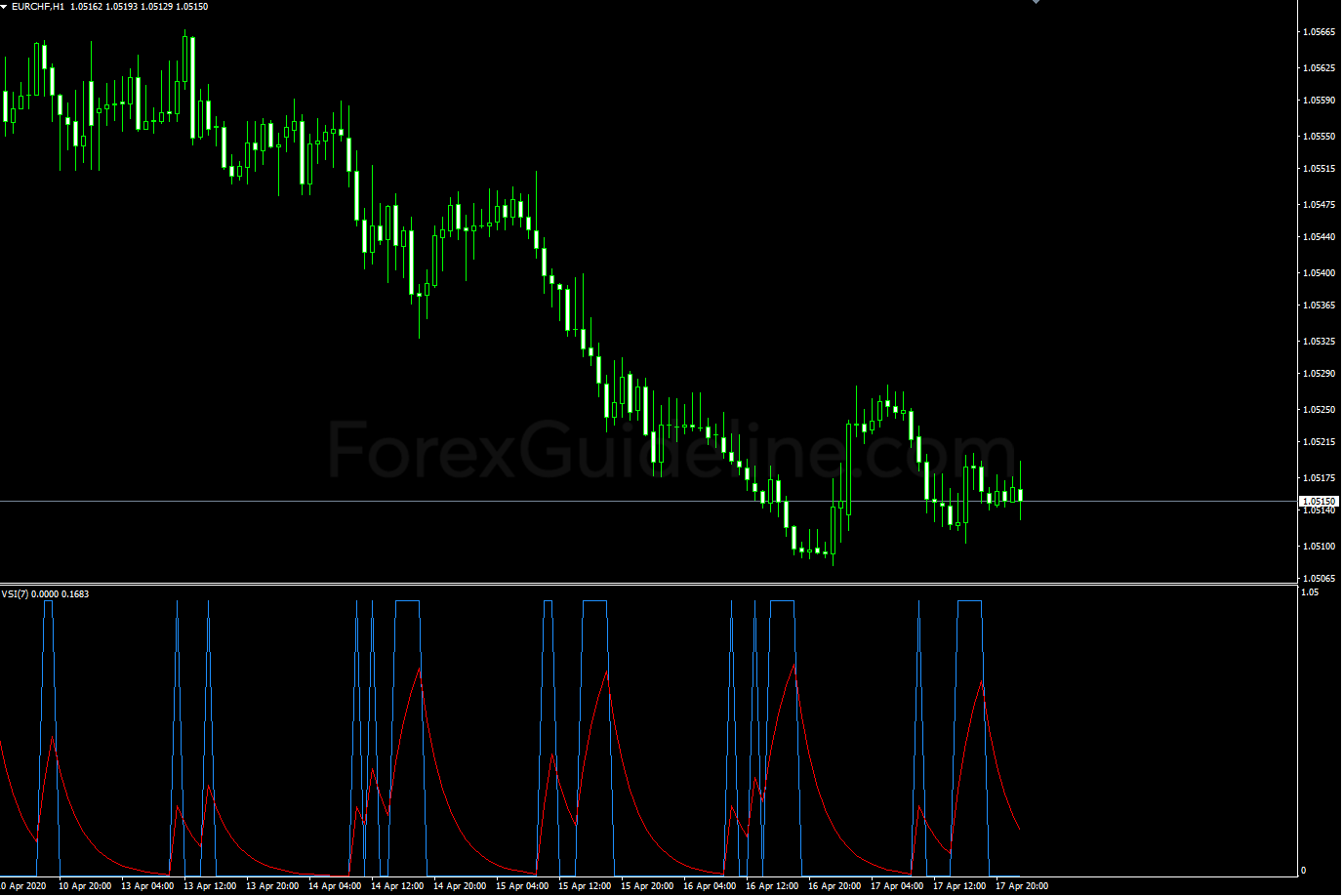
Task: Click the EURCHF,H1 chart title text
Action: pos(38,7)
